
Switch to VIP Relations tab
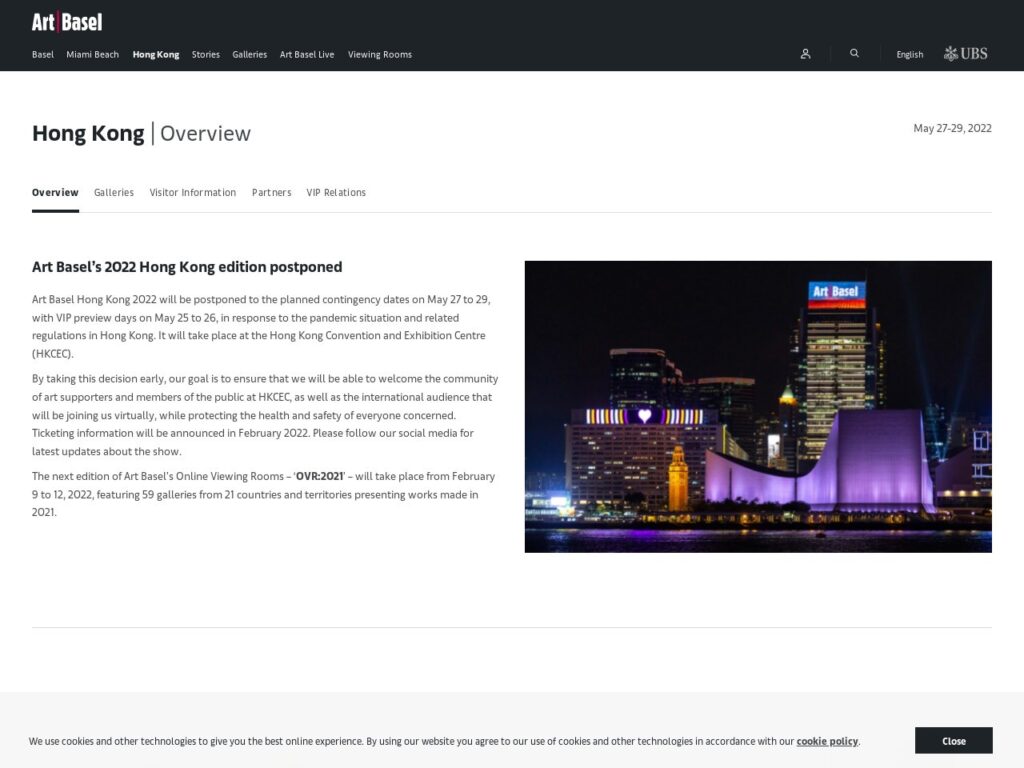(x=336, y=193)
